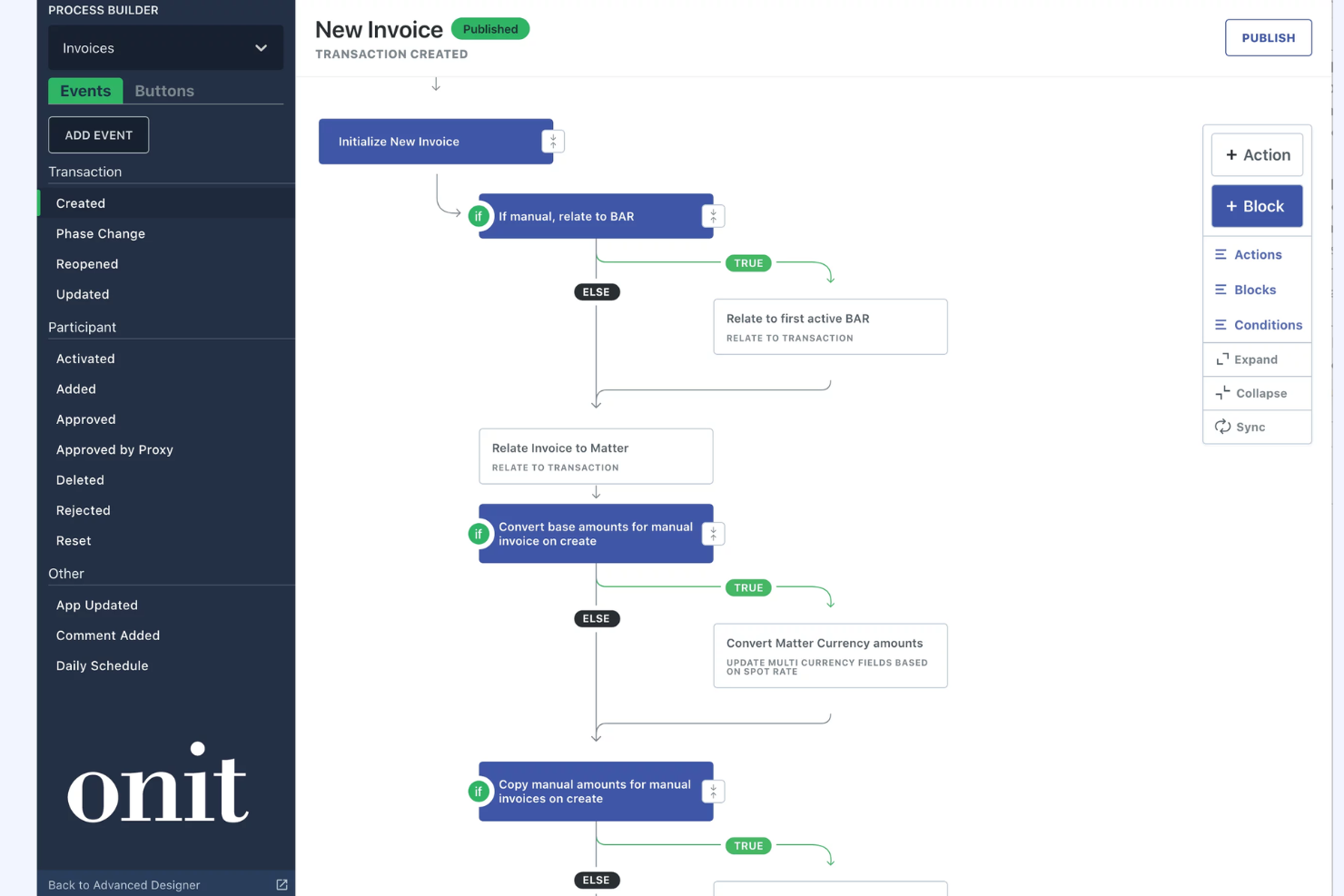Click the Sync icon in the right panel
Screen dimensions: 1344x896
(x=1223, y=427)
